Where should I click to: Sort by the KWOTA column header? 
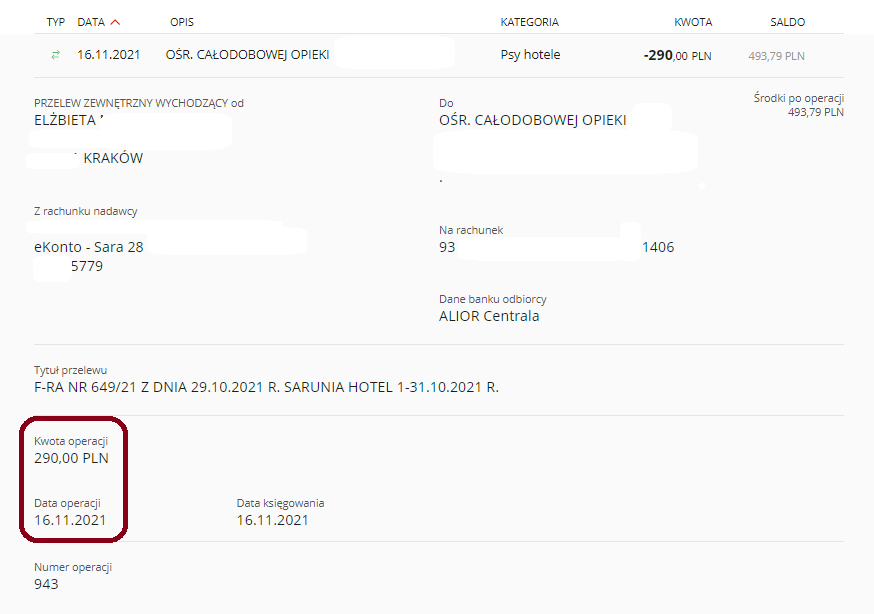(x=693, y=22)
